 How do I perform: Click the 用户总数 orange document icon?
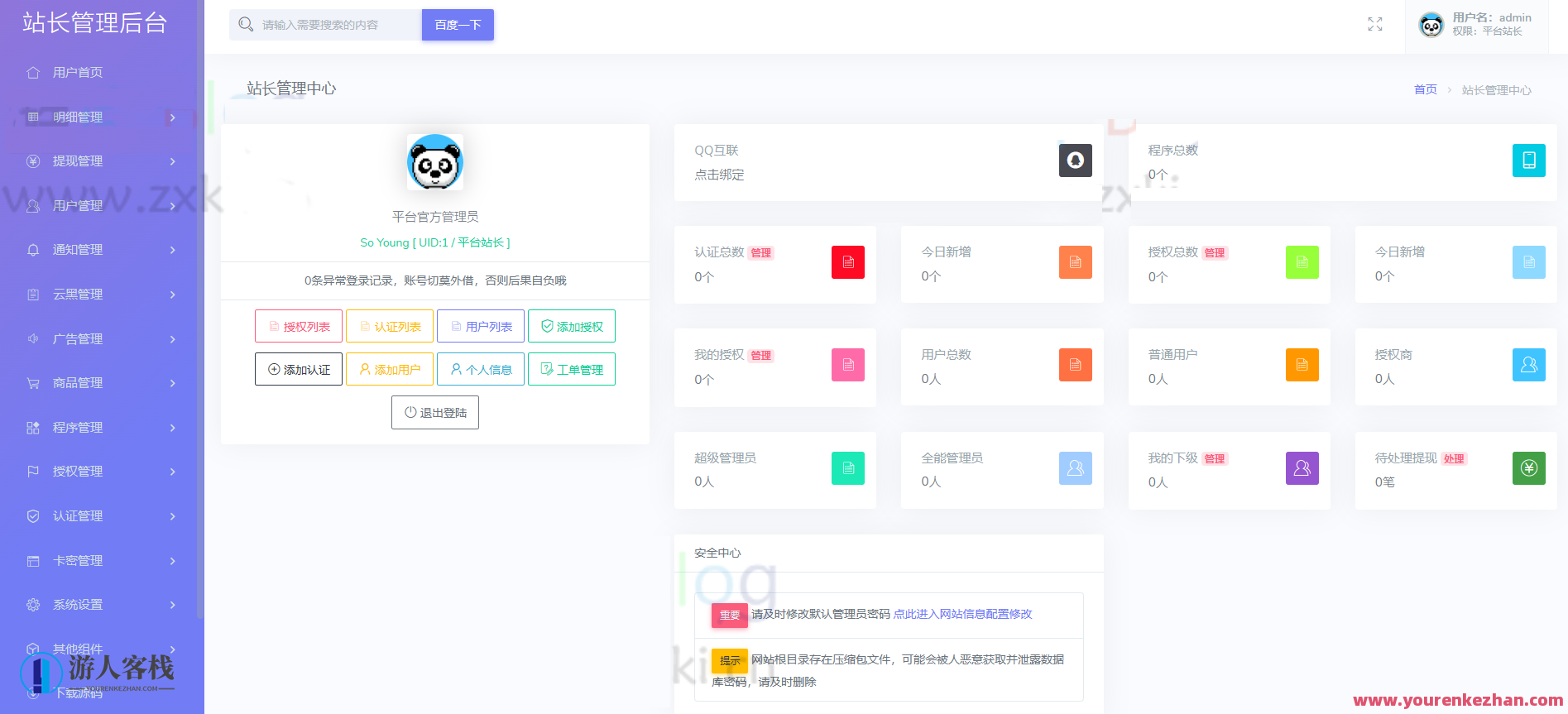pyautogui.click(x=1075, y=365)
